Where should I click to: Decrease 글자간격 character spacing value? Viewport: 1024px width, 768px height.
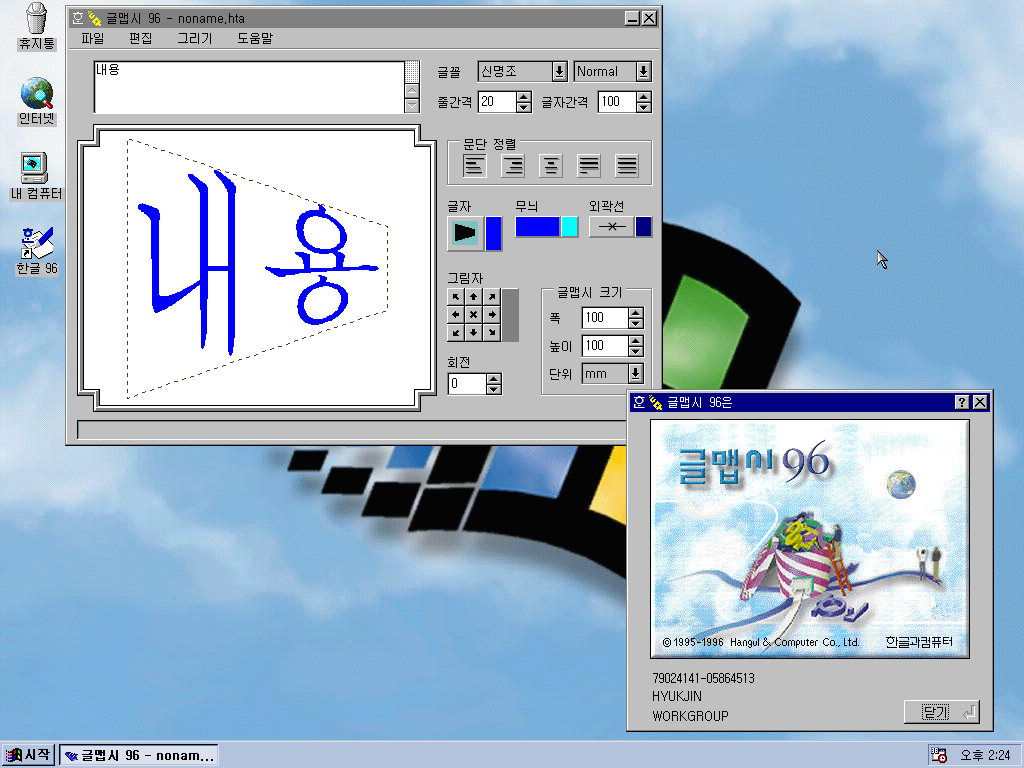click(x=644, y=107)
